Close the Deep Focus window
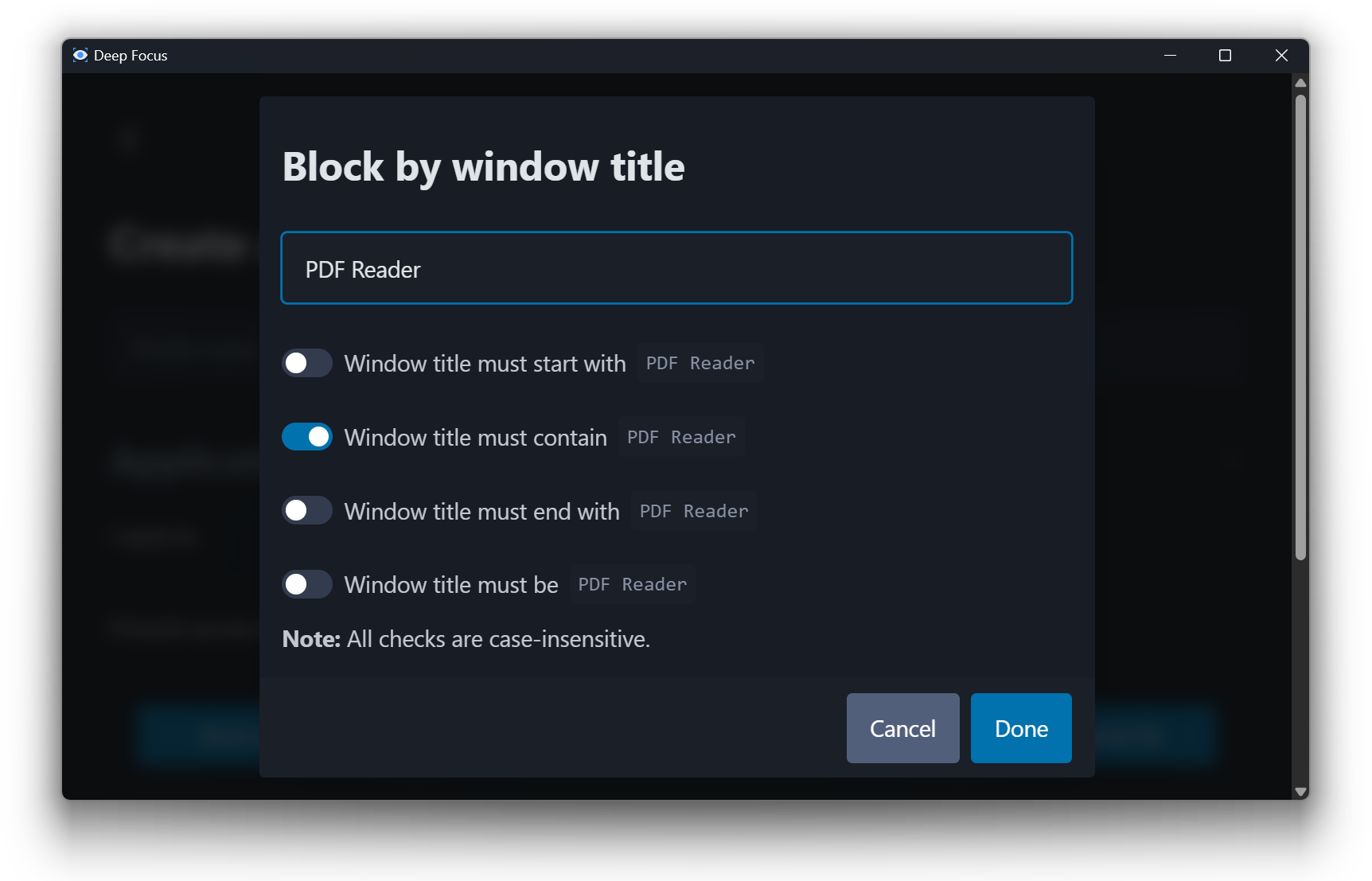Screen dimensions: 1372x881 pos(1280,55)
